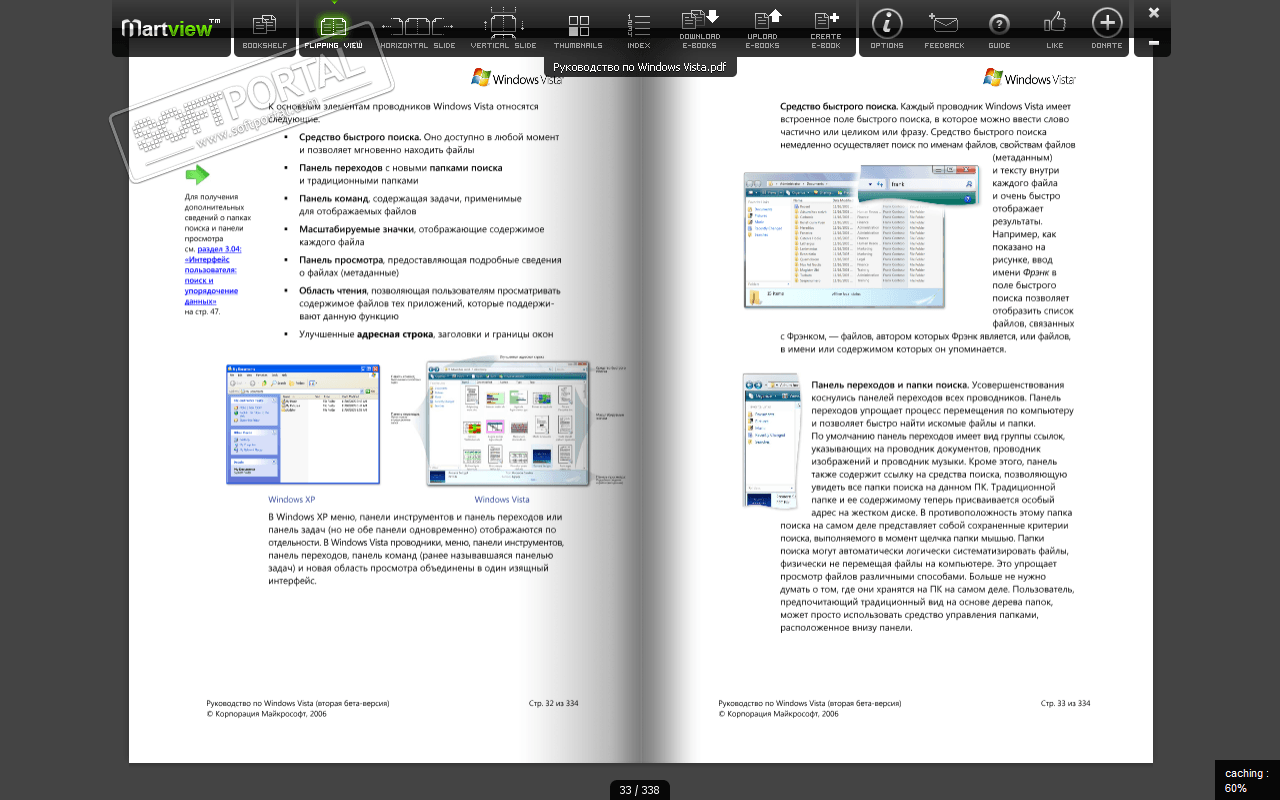Screen dimensions: 1280x800
Task: Select Vertical Slide reading mode
Action: pyautogui.click(x=503, y=29)
